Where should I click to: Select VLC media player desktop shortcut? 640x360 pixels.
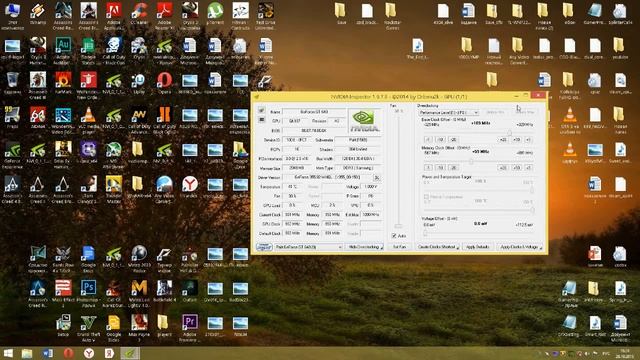(x=88, y=120)
